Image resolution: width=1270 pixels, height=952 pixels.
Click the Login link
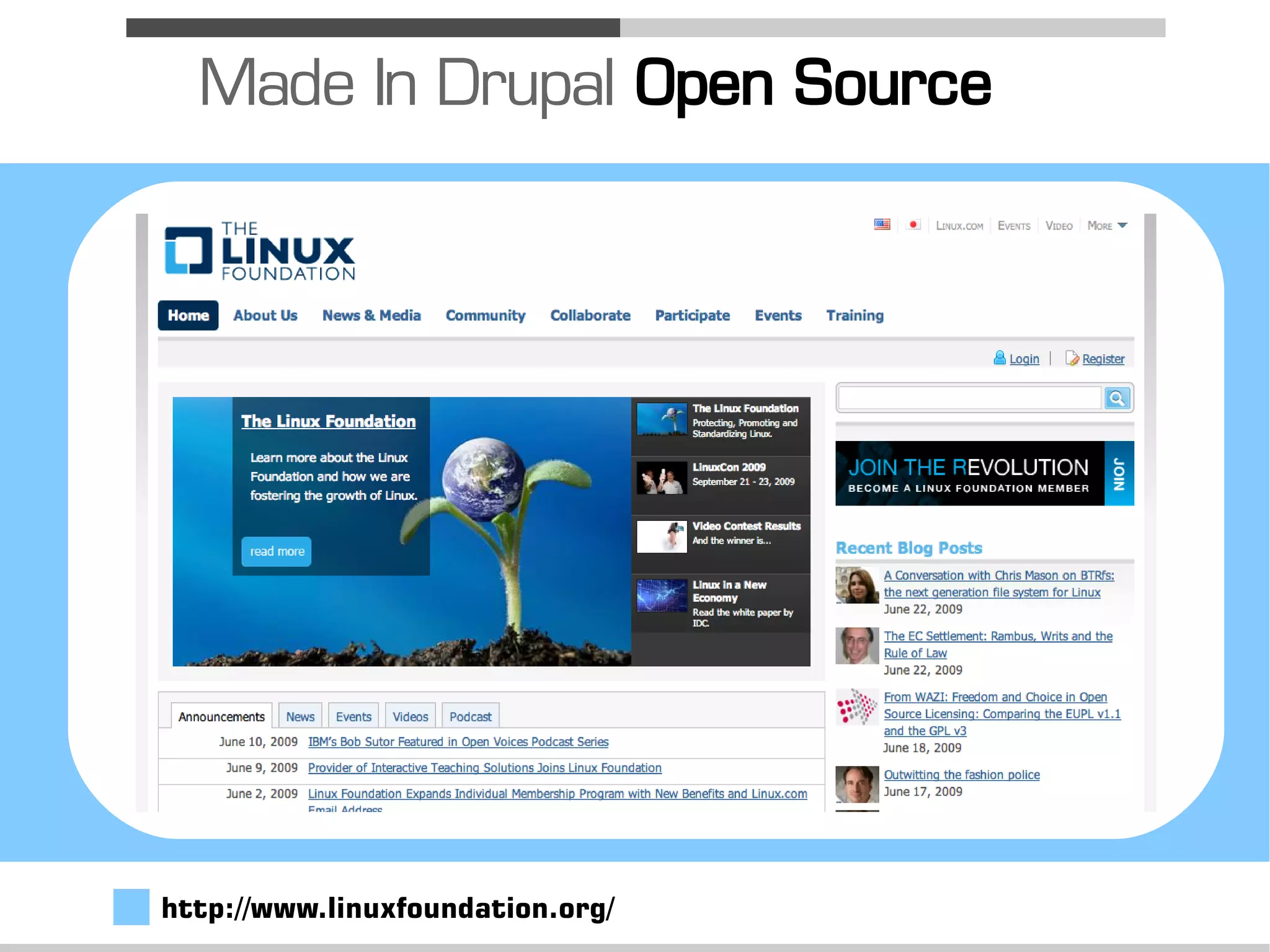pyautogui.click(x=1024, y=359)
